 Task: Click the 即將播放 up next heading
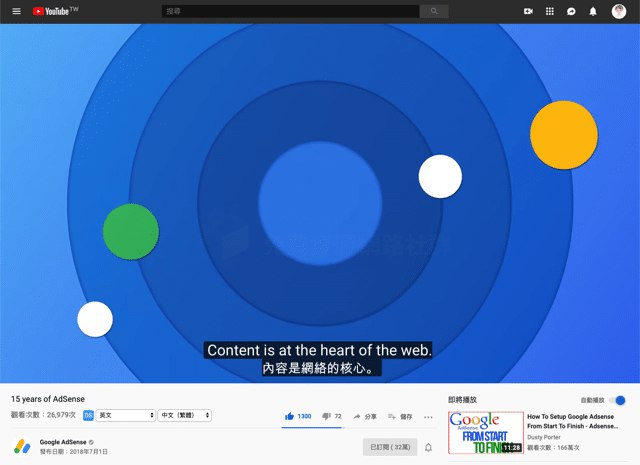pyautogui.click(x=462, y=400)
